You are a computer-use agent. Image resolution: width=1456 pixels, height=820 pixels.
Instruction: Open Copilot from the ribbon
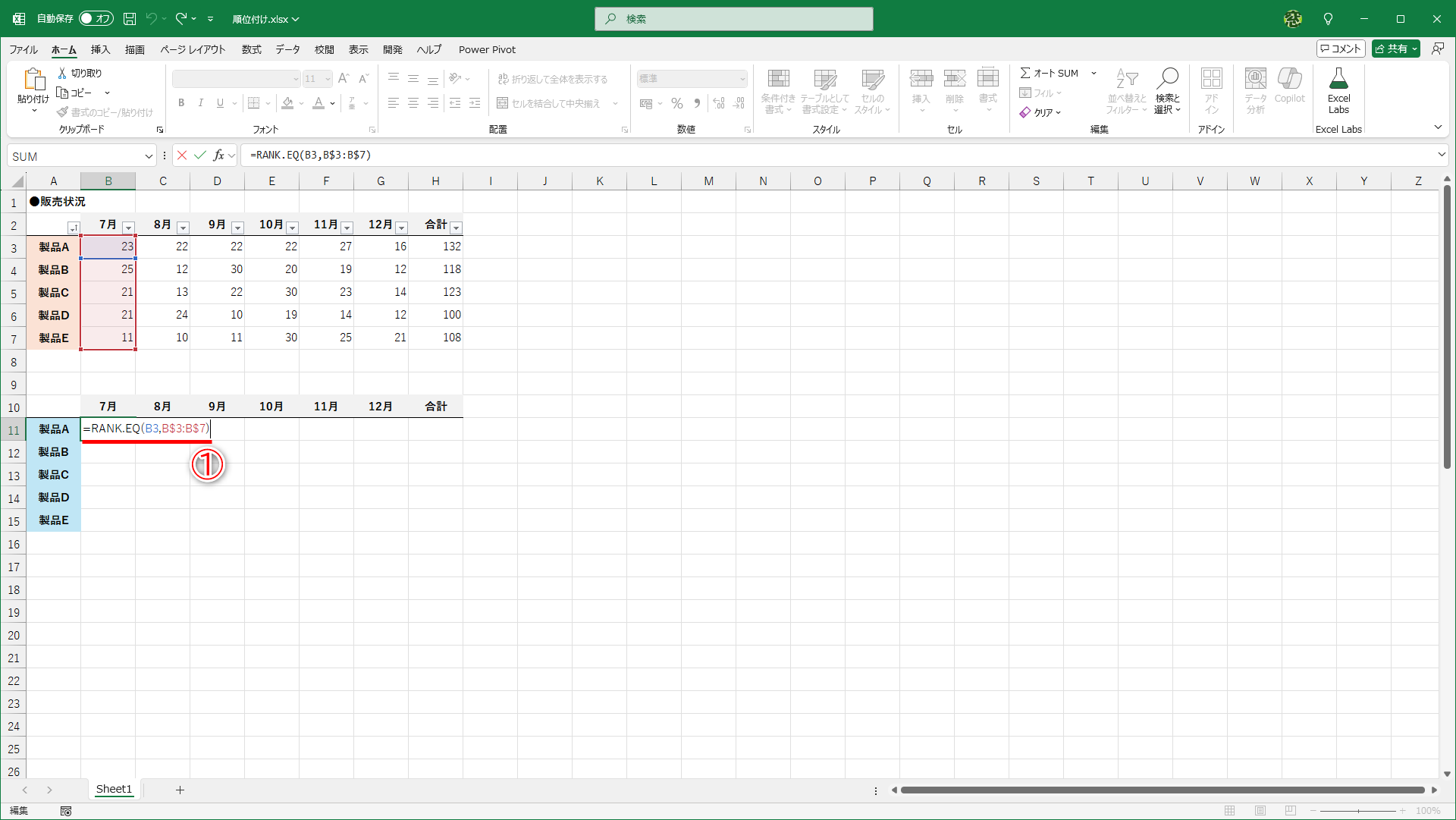pos(1289,83)
